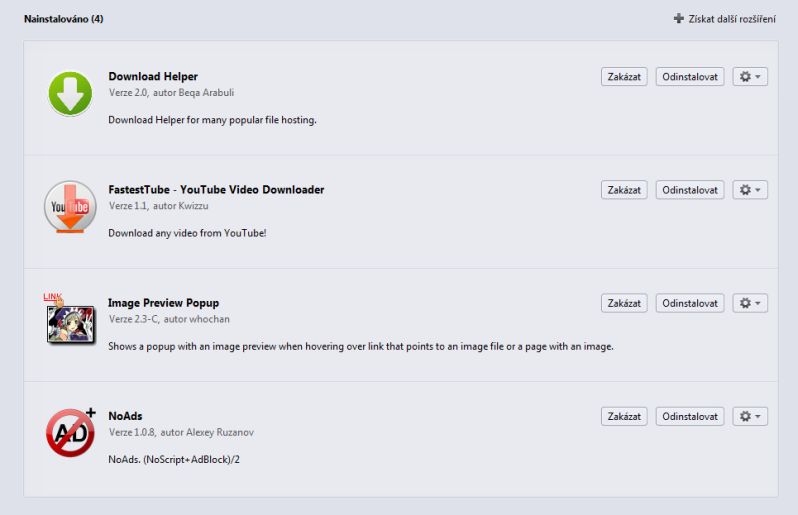Select the Download Helper extension title

(x=153, y=76)
